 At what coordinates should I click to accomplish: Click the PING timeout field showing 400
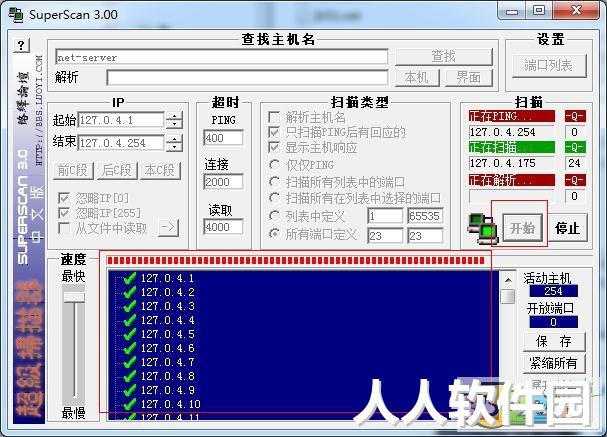223,138
